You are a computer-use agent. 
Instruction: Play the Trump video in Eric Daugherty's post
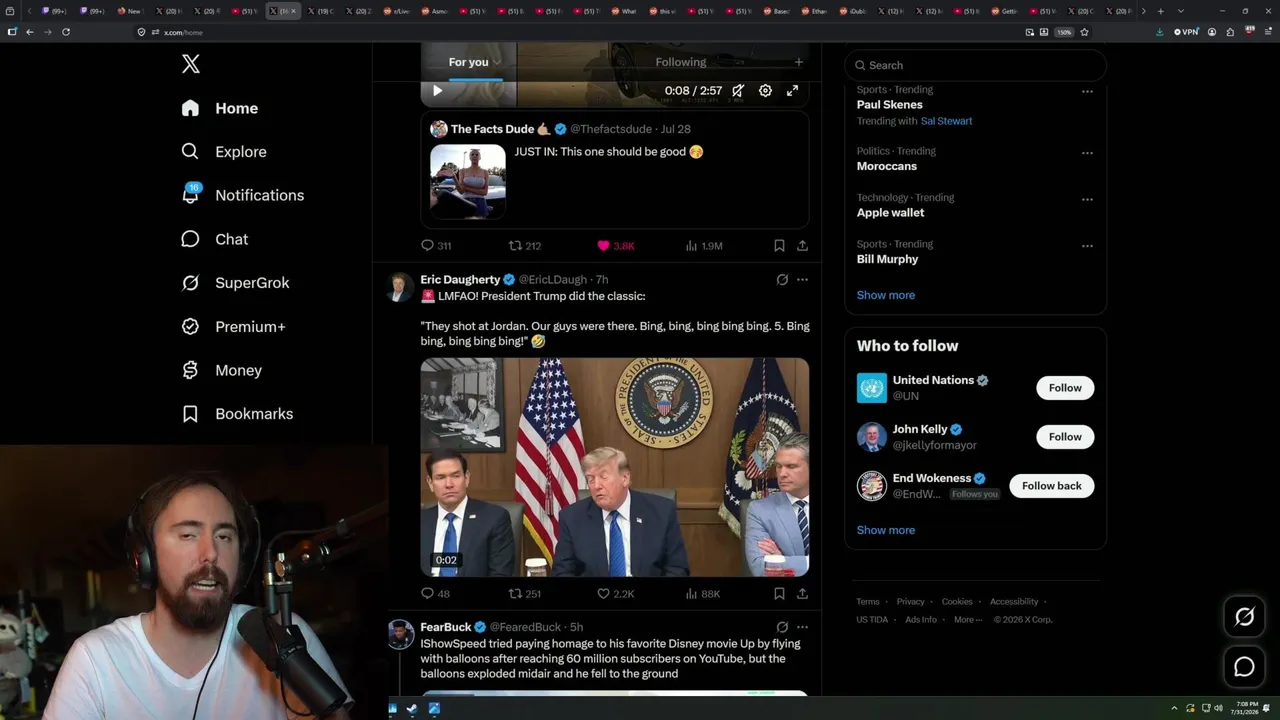615,467
